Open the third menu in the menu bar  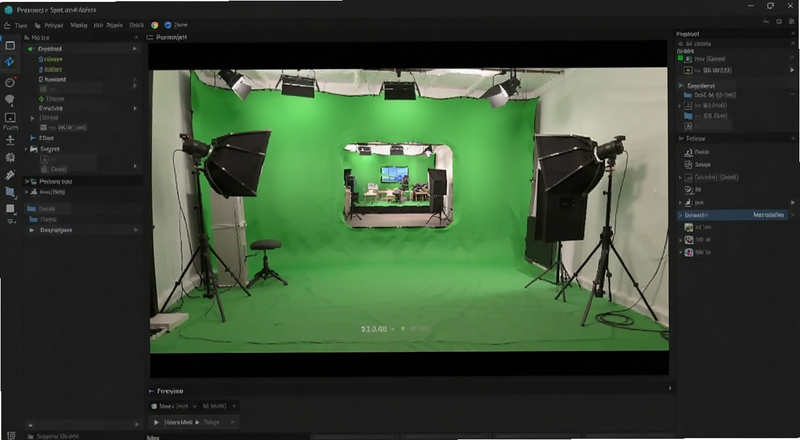(x=79, y=25)
